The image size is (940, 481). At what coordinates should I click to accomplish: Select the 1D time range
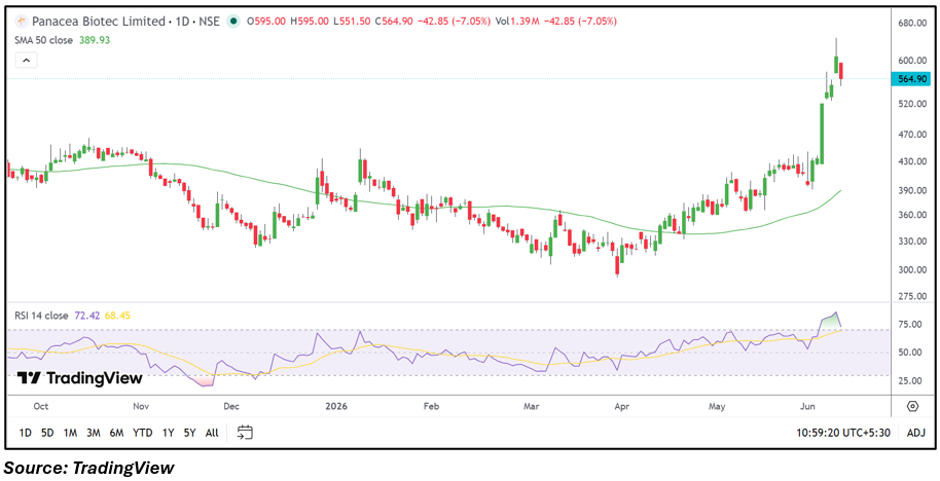tap(25, 432)
